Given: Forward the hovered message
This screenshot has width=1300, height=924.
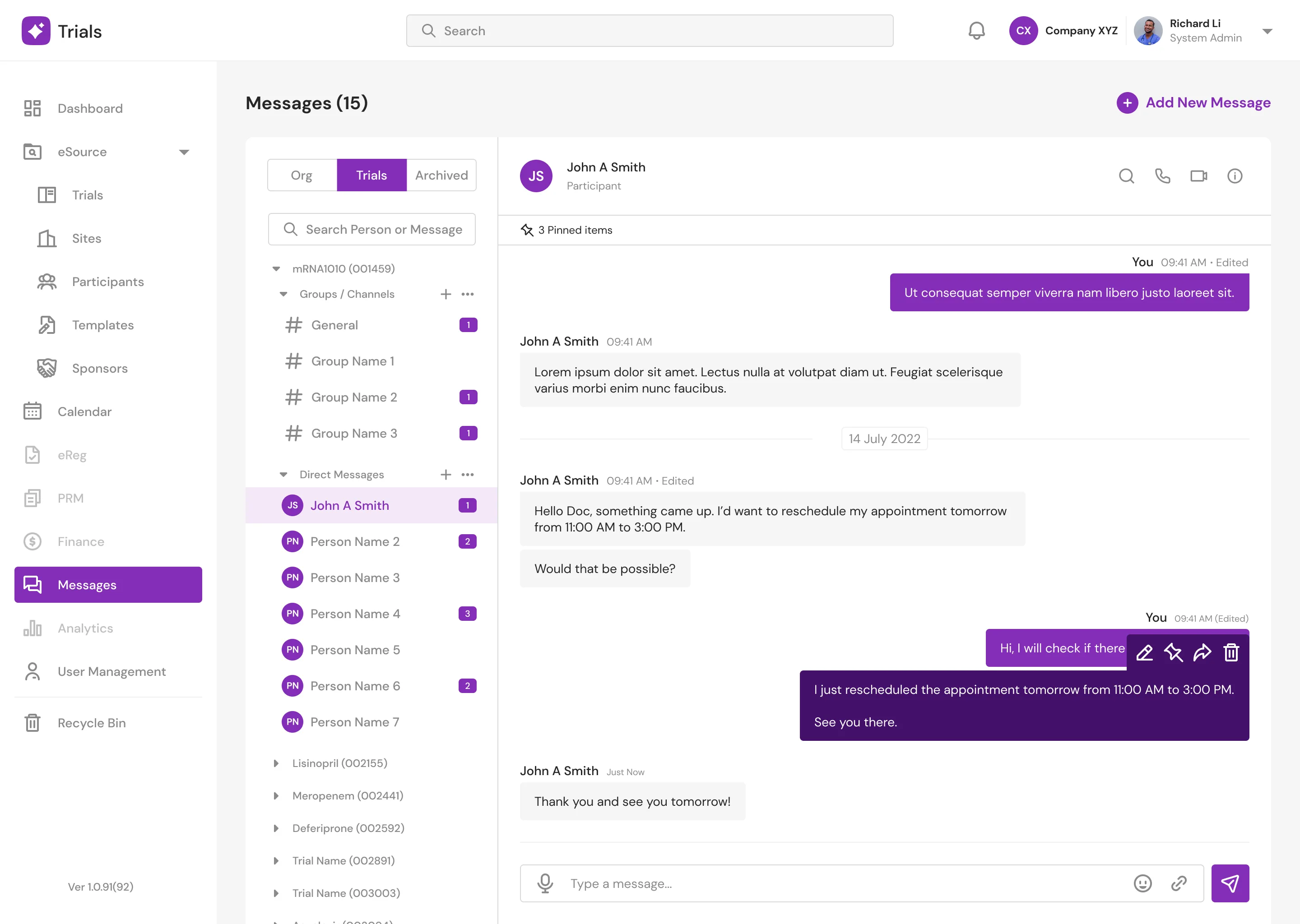Looking at the screenshot, I should pyautogui.click(x=1202, y=652).
